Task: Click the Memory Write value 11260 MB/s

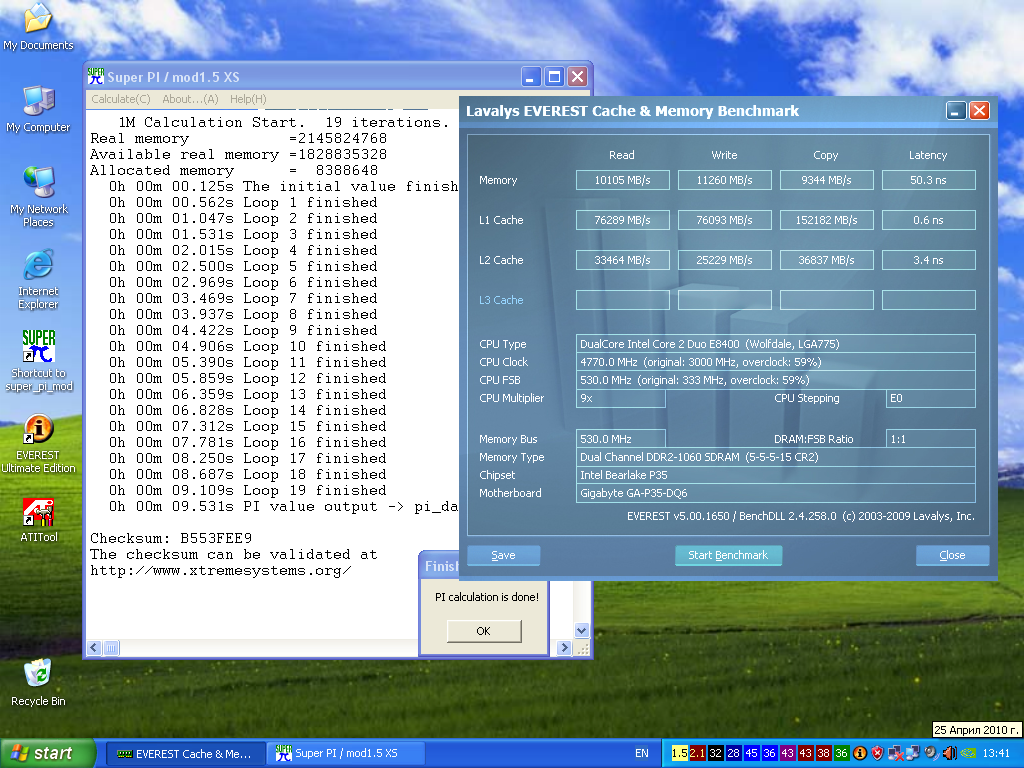Action: [724, 180]
